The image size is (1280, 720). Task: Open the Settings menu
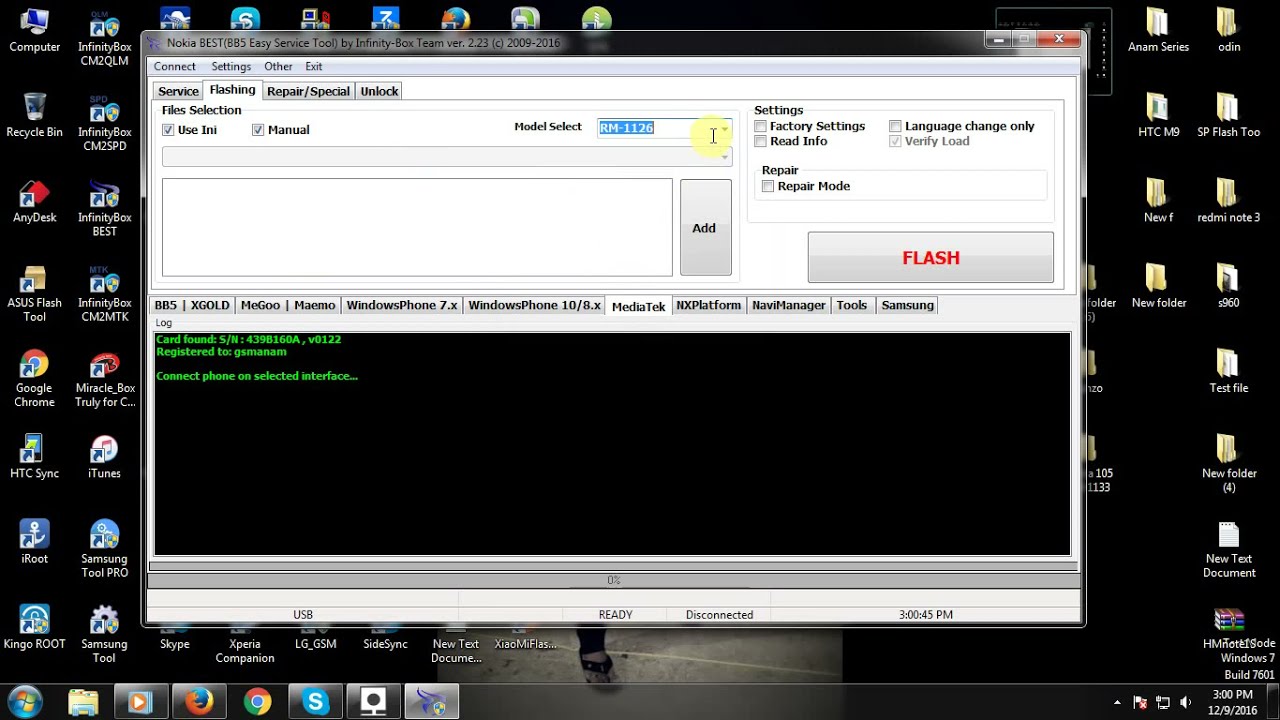click(231, 66)
